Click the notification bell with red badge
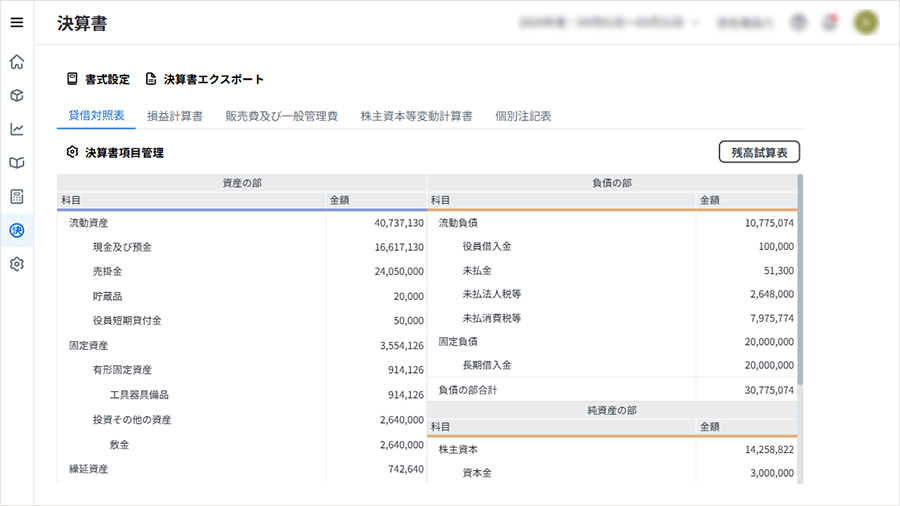 pyautogui.click(x=829, y=22)
